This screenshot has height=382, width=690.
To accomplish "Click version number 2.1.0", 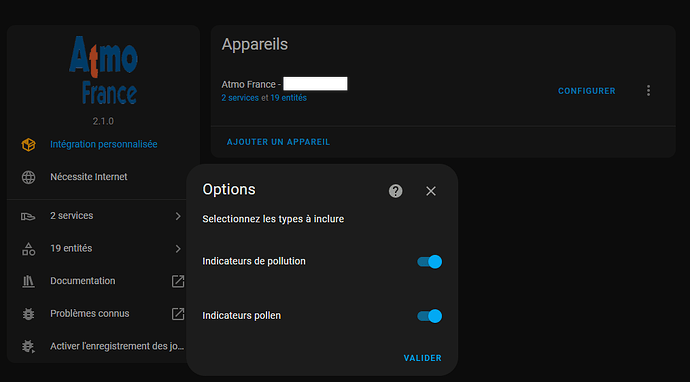I will pos(103,121).
